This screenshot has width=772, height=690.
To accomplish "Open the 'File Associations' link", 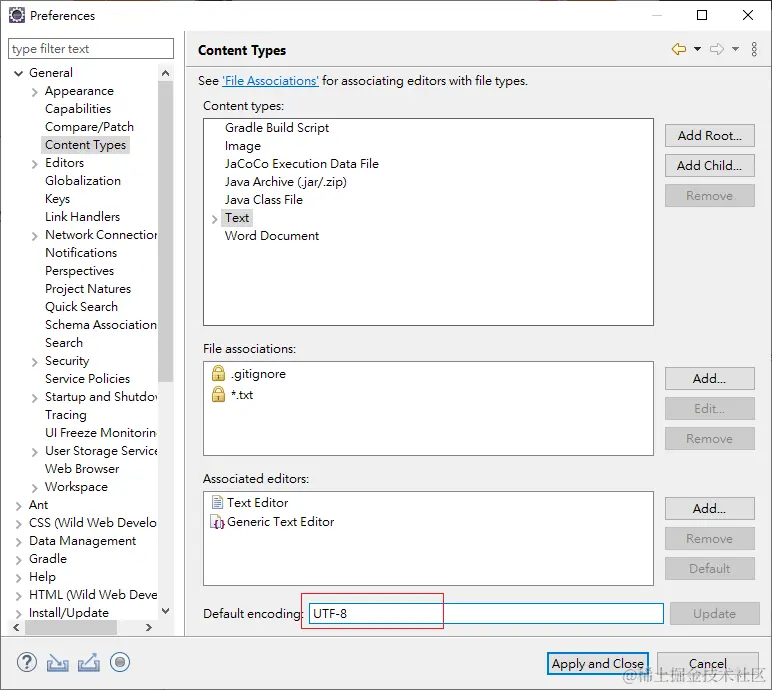I will 270,81.
